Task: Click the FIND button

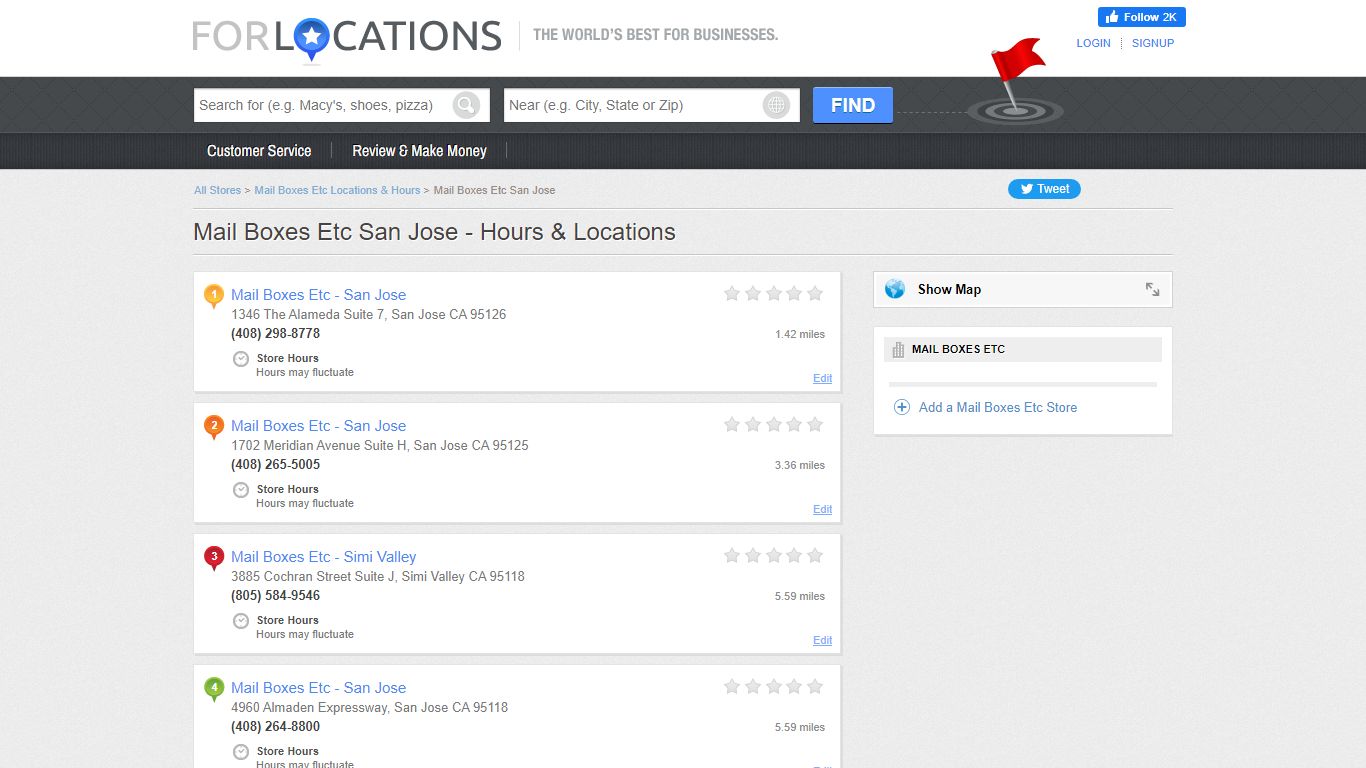Action: [853, 105]
